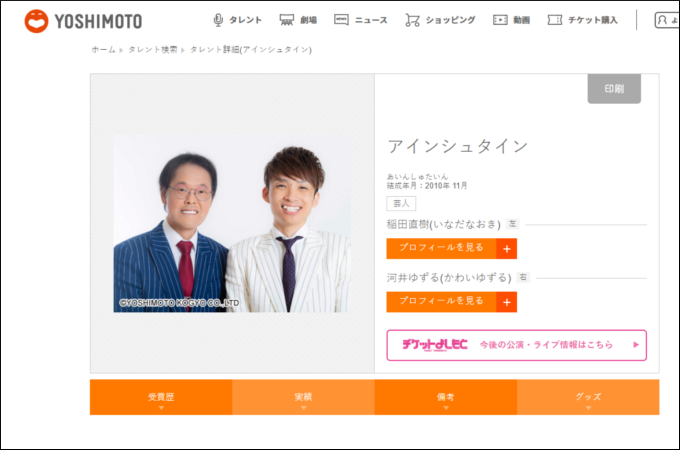Click the microphone icon beside タレント
This screenshot has height=450, width=680.
(218, 20)
